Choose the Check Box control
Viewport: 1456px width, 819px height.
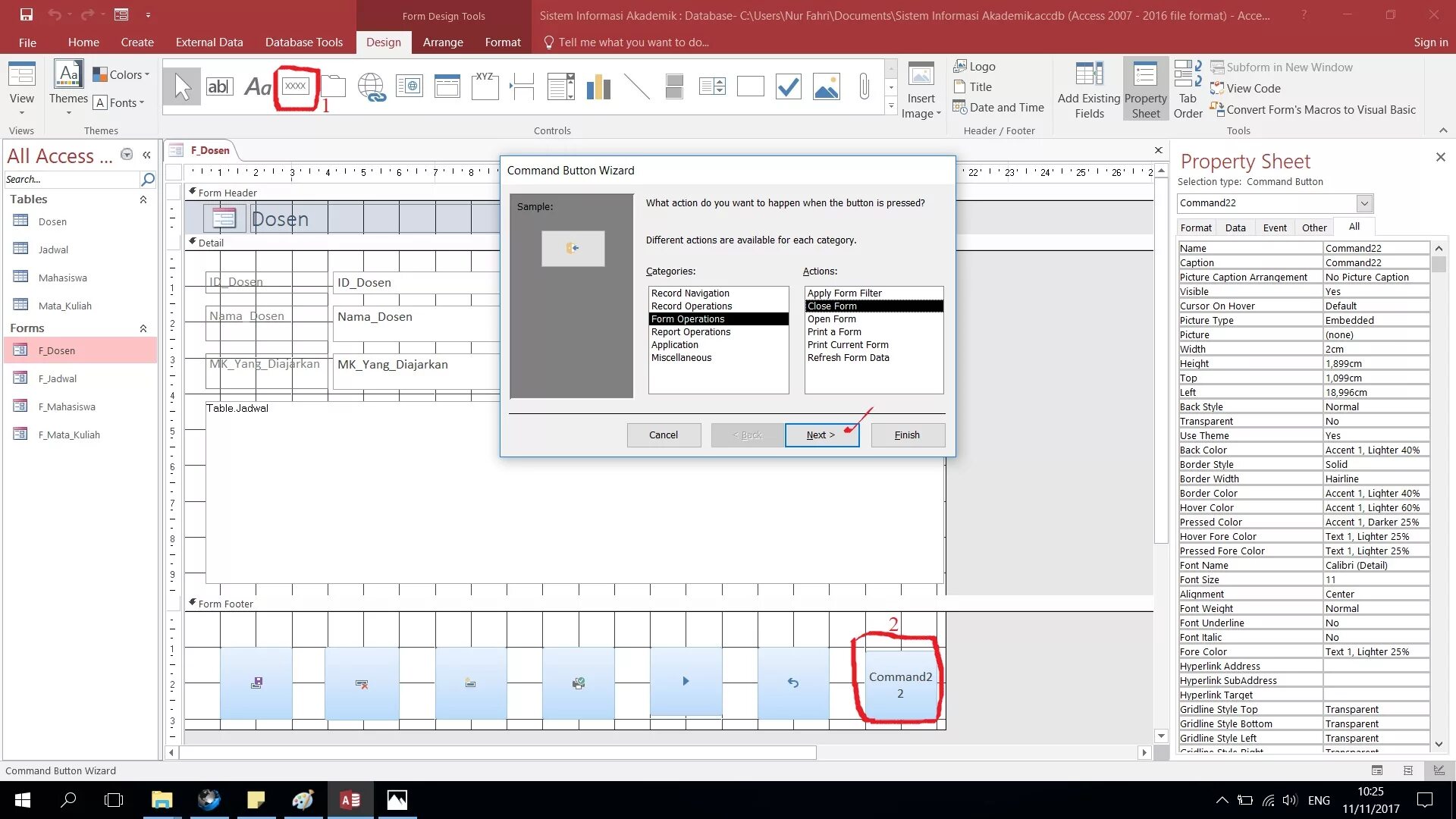[788, 87]
